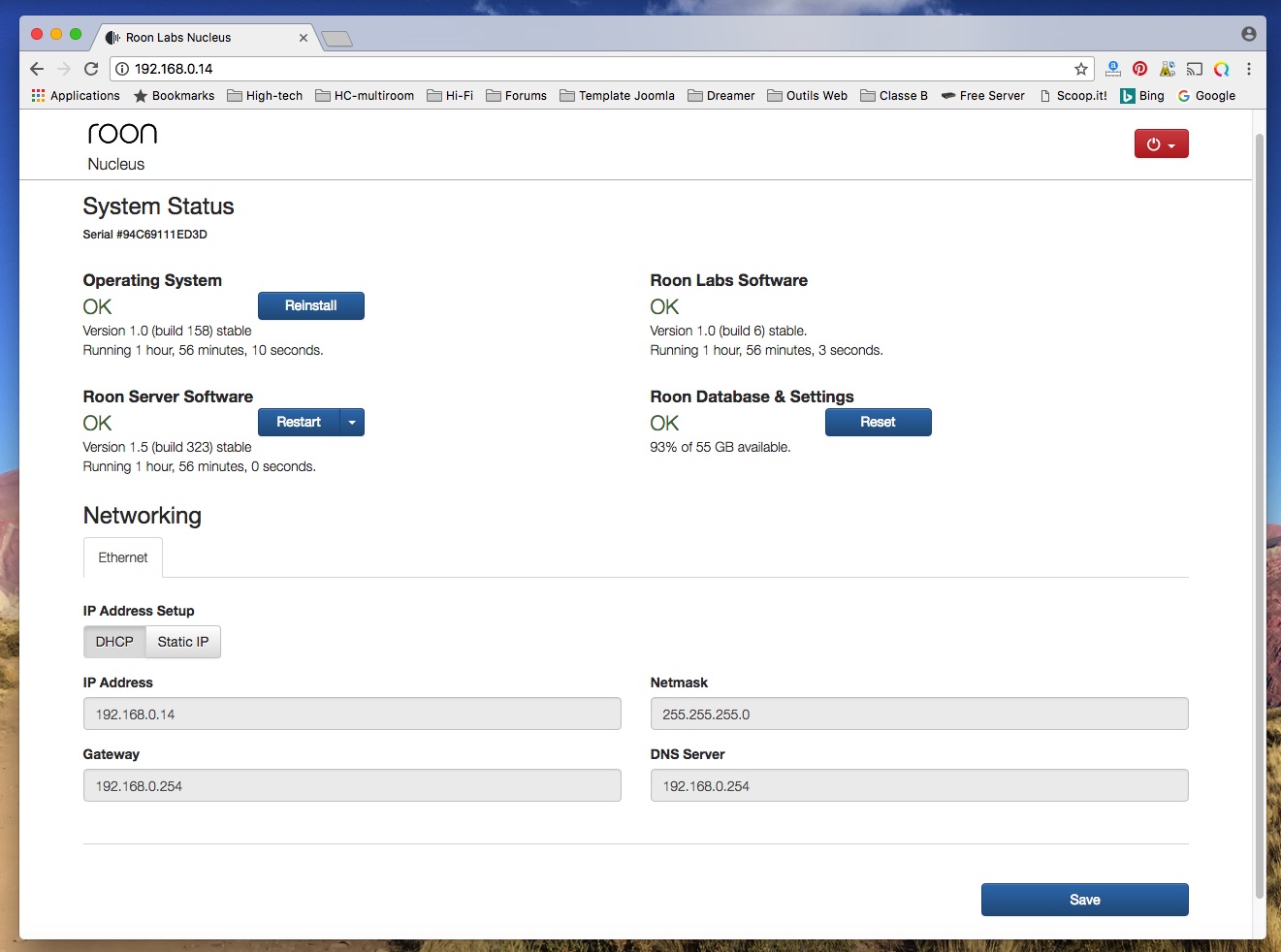1281x952 pixels.
Task: Open the Forums bookmarks folder
Action: (x=516, y=96)
